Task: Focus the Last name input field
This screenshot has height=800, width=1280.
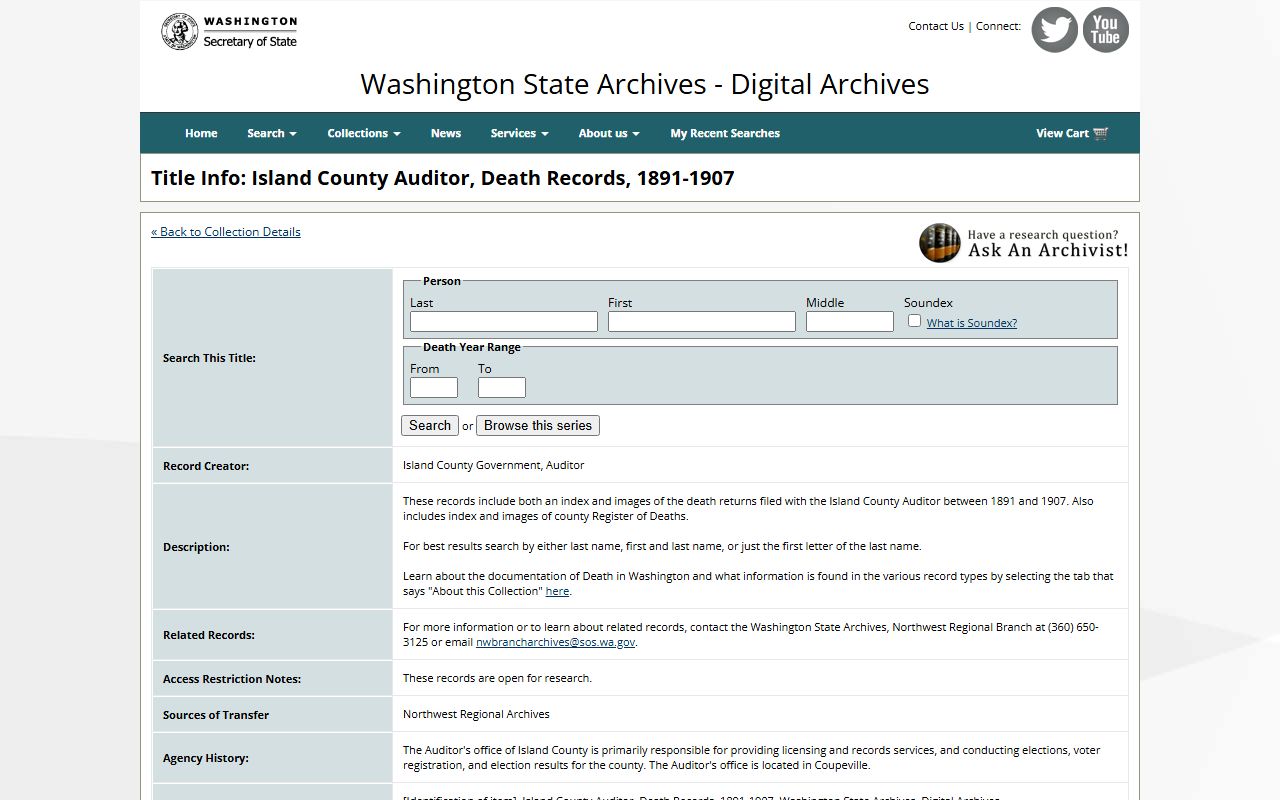Action: click(504, 321)
